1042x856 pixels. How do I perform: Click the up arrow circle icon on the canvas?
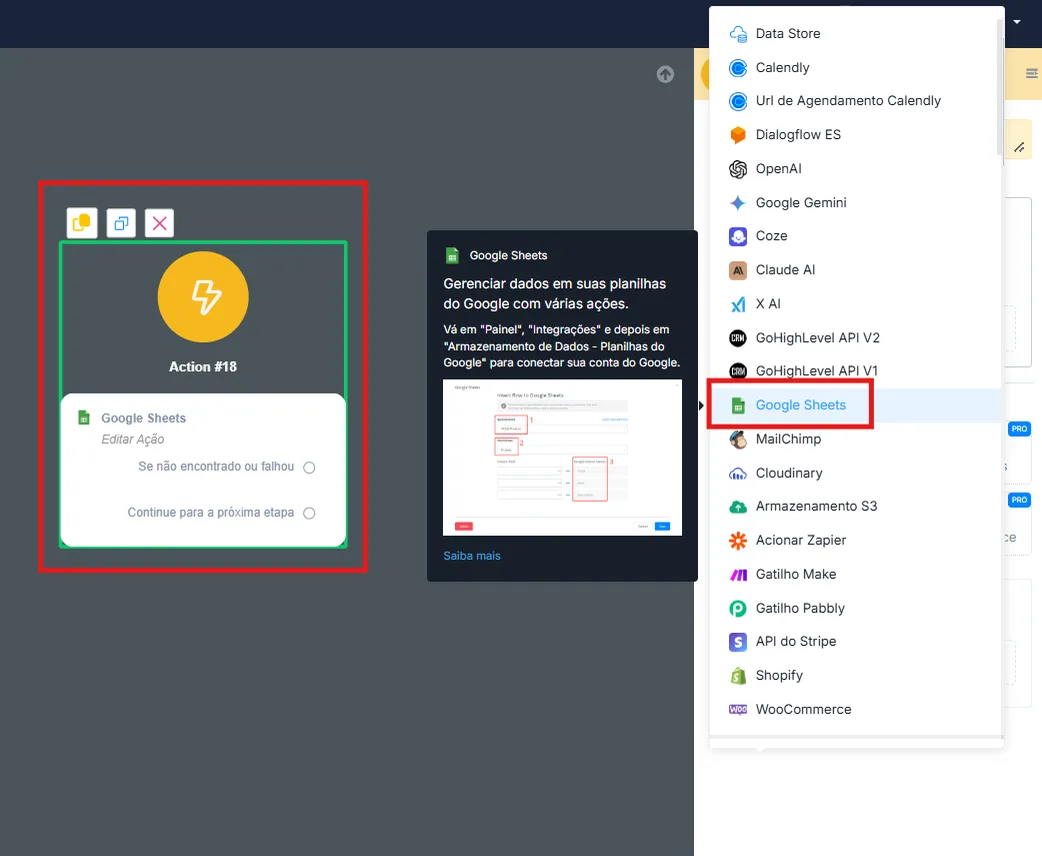coord(665,74)
